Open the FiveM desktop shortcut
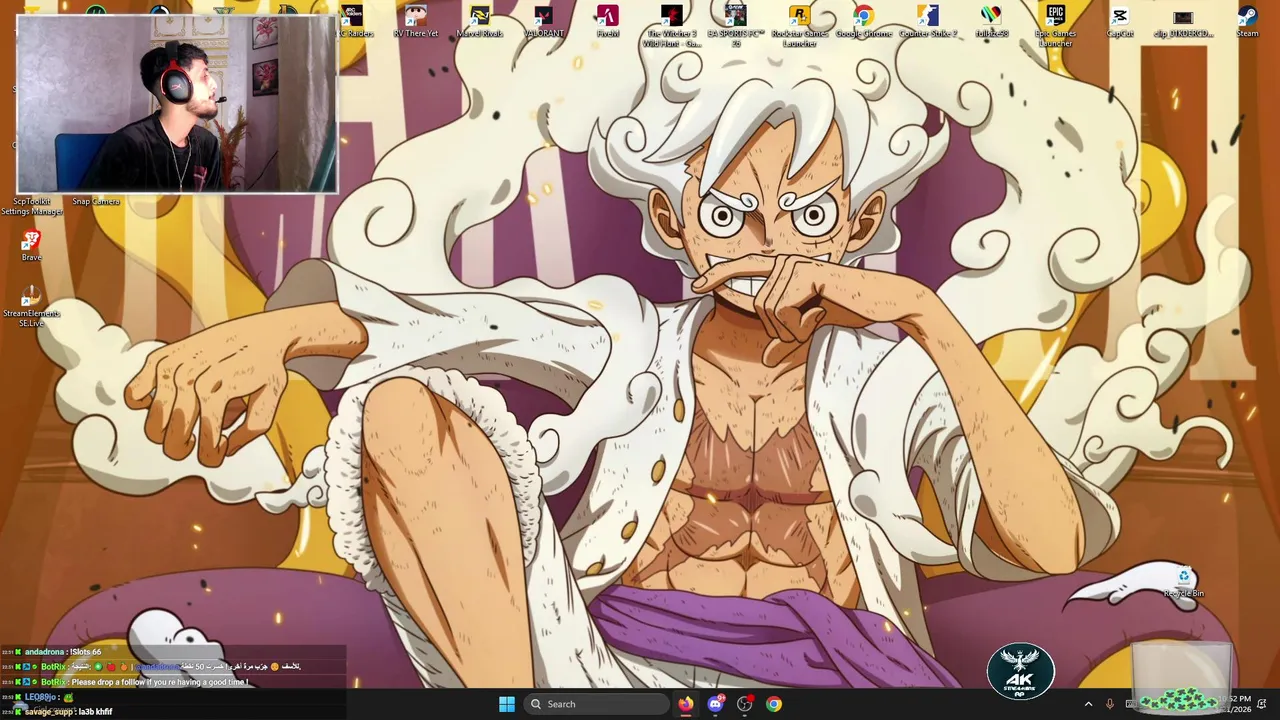Viewport: 1280px width, 720px height. (x=607, y=21)
